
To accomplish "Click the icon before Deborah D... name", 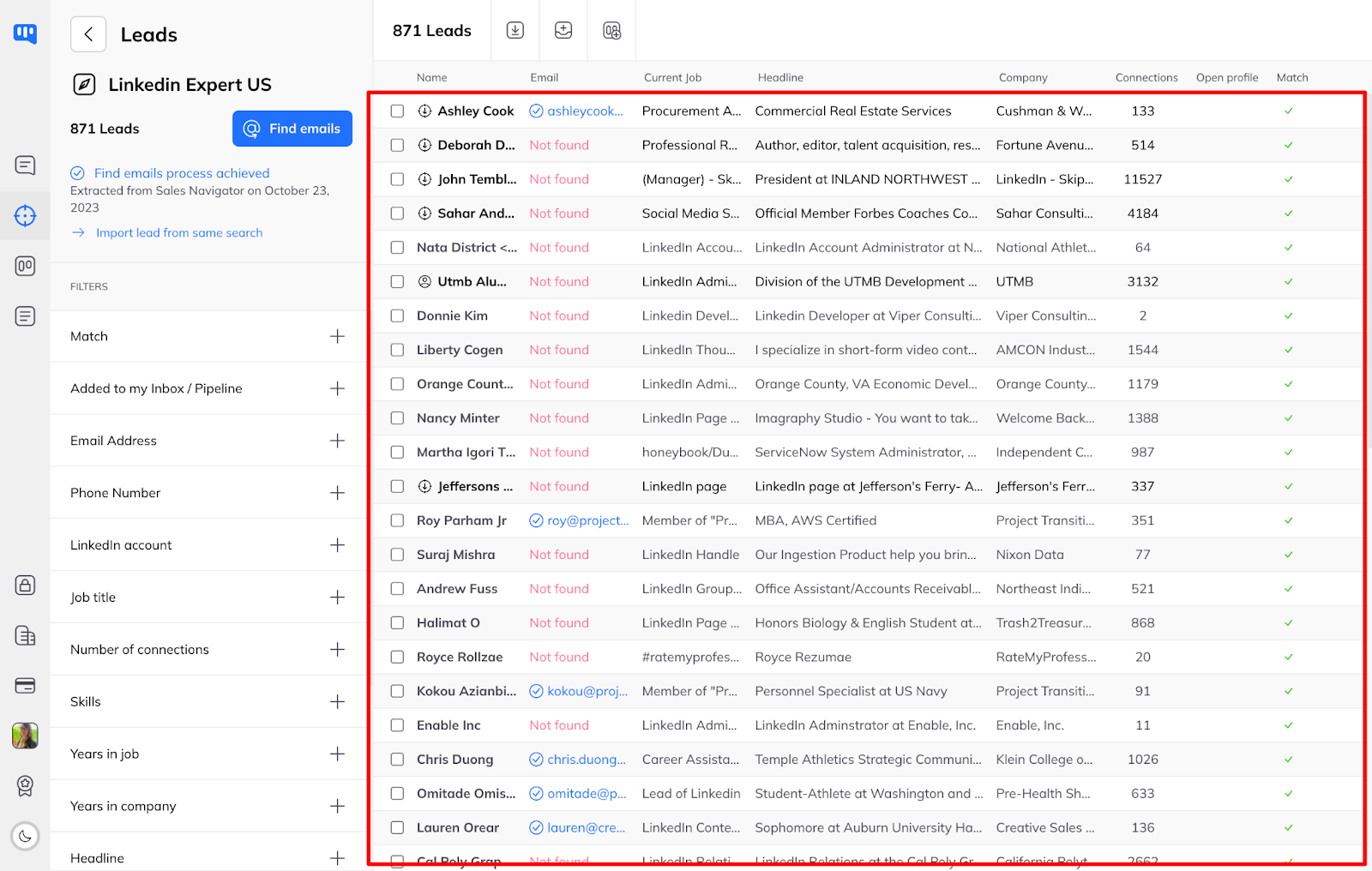I will point(424,145).
